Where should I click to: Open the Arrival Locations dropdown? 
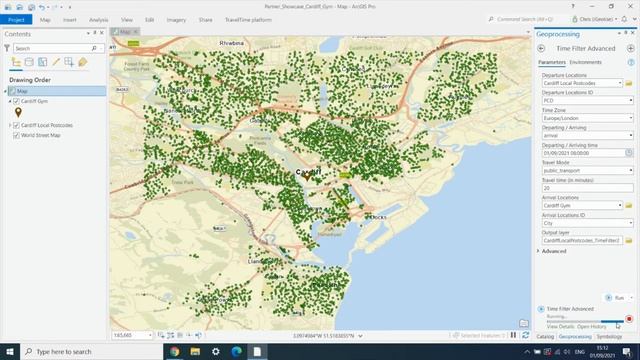(x=620, y=205)
